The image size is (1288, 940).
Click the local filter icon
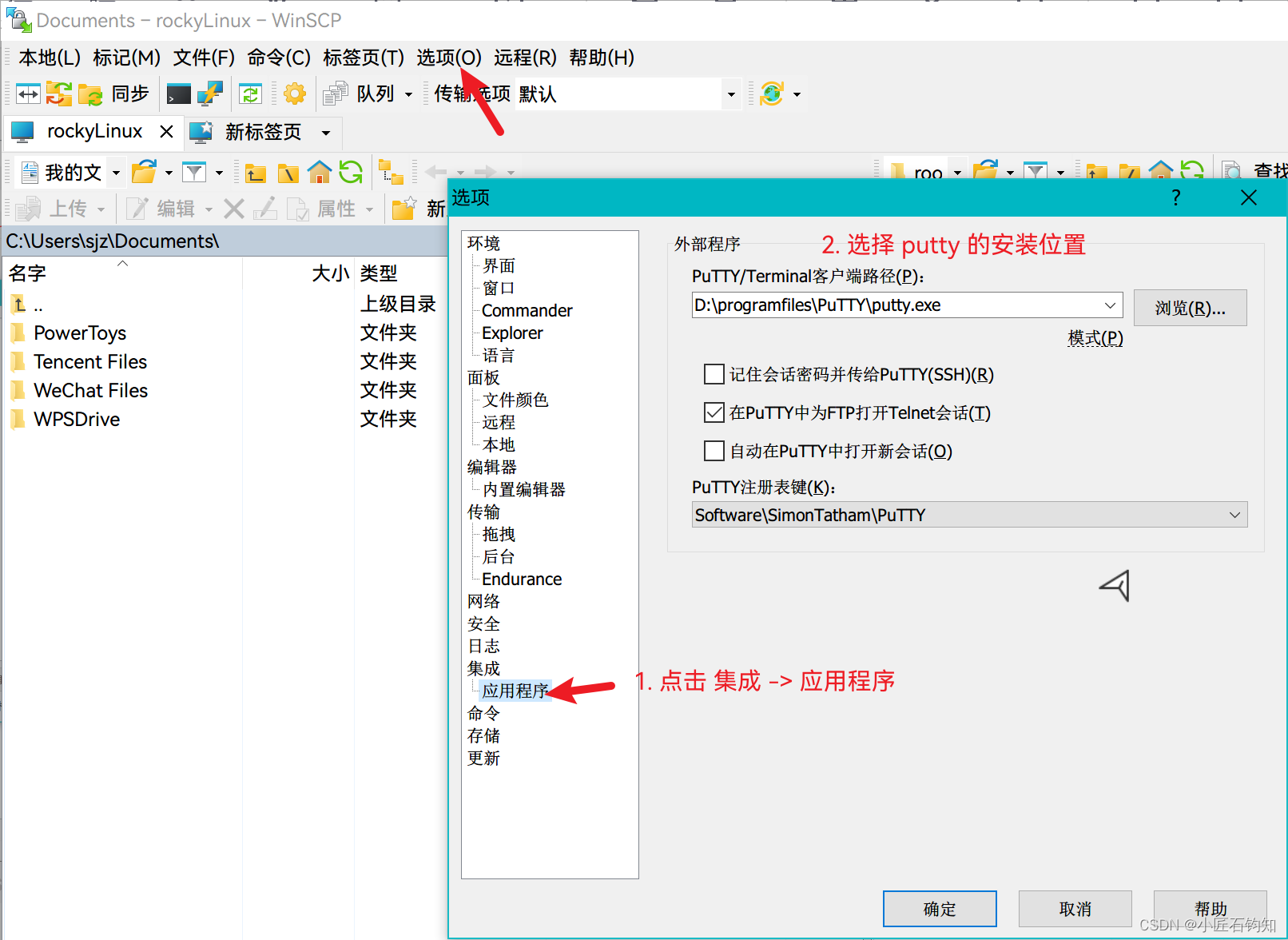(x=194, y=172)
